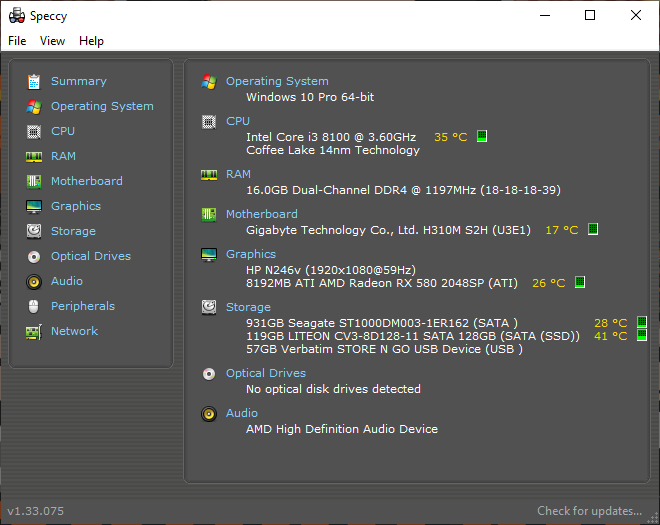
Task: Click the Storage drive icon in main panel
Action: click(x=209, y=307)
